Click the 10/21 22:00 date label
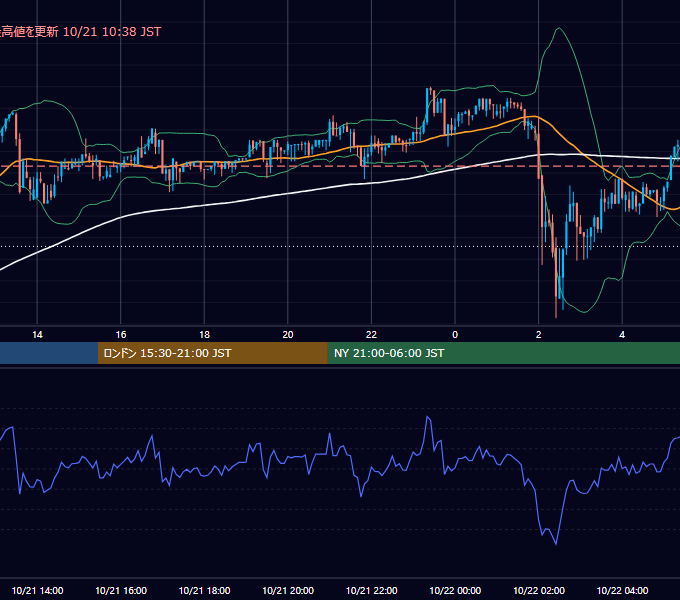680x600 pixels. tap(371, 590)
